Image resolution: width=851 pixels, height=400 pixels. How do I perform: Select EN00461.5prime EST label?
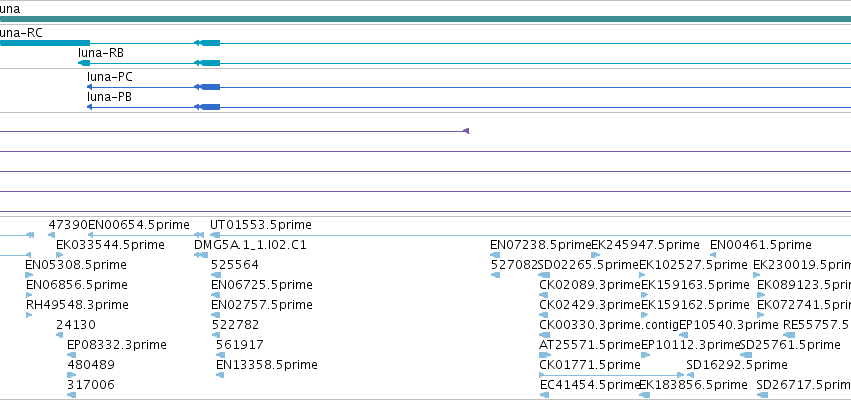tap(761, 245)
